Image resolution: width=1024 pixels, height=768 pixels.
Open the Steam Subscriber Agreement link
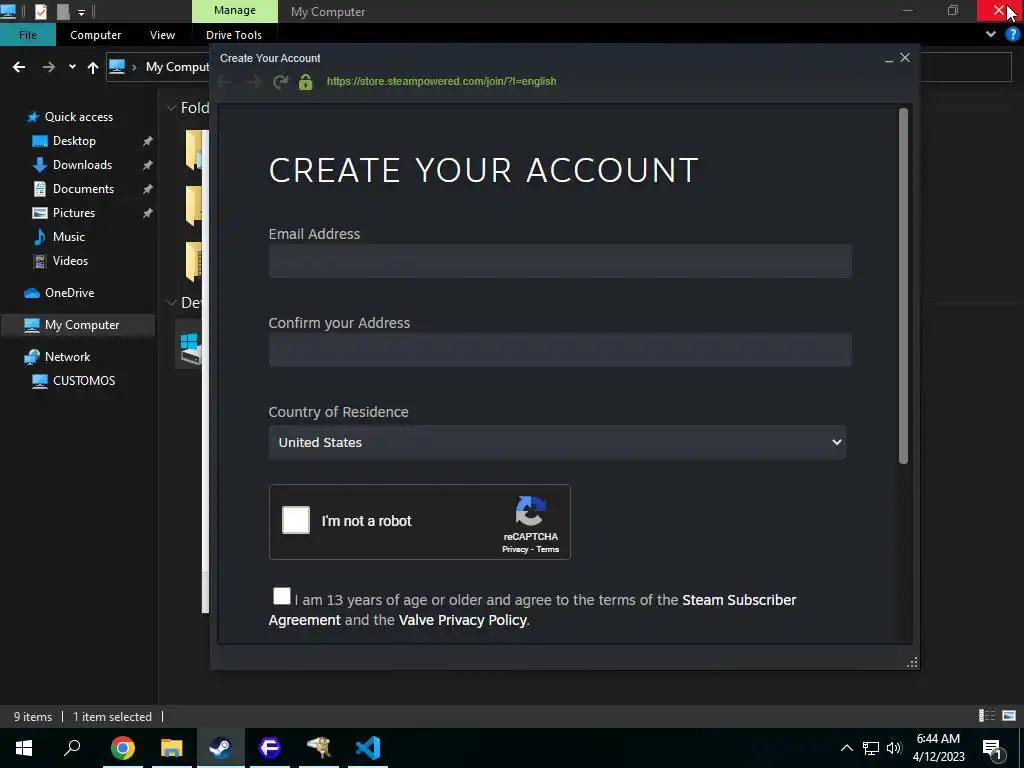[x=739, y=600]
